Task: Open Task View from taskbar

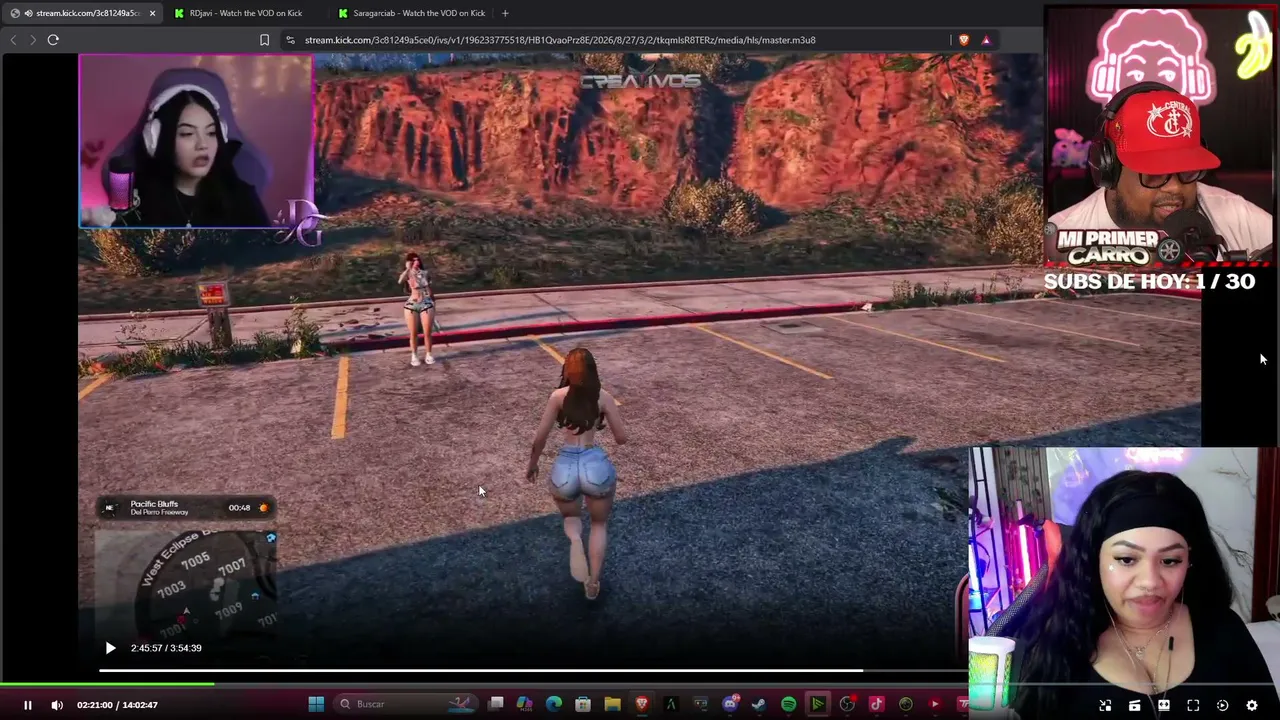Action: pos(496,704)
